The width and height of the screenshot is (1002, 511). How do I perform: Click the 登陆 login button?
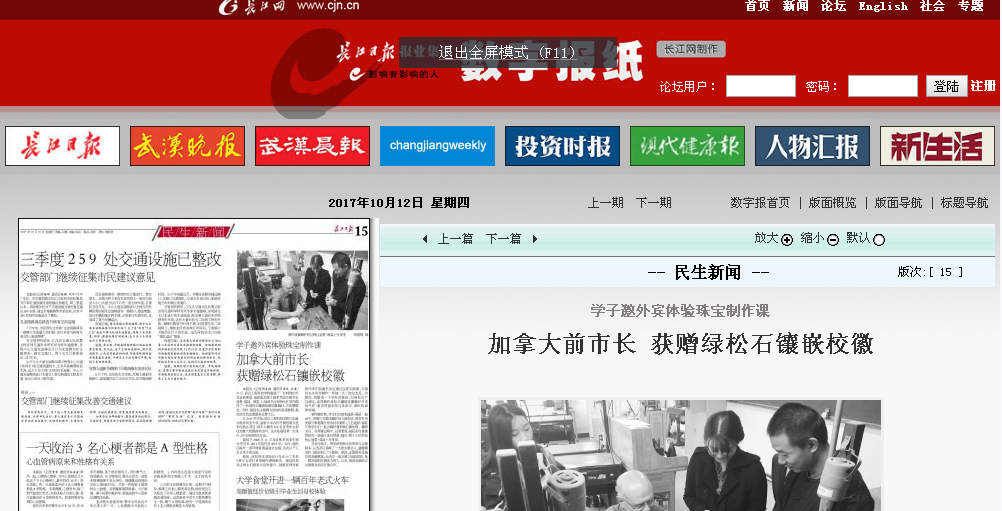[x=946, y=86]
